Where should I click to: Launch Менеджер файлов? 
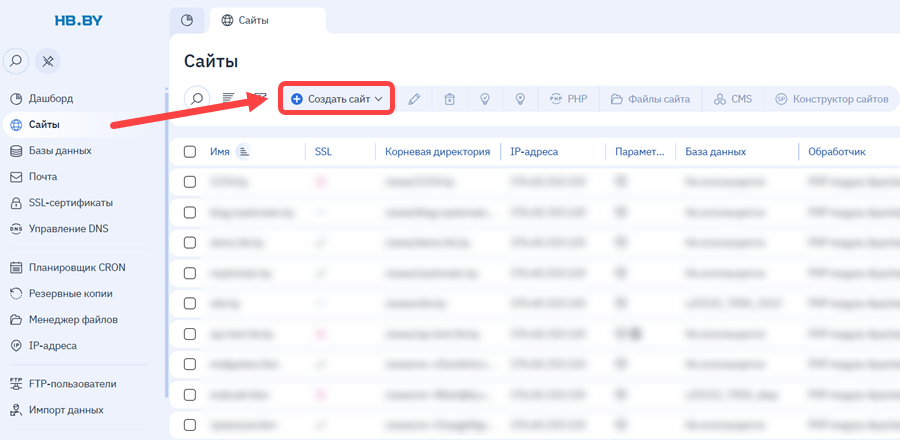[x=73, y=320]
